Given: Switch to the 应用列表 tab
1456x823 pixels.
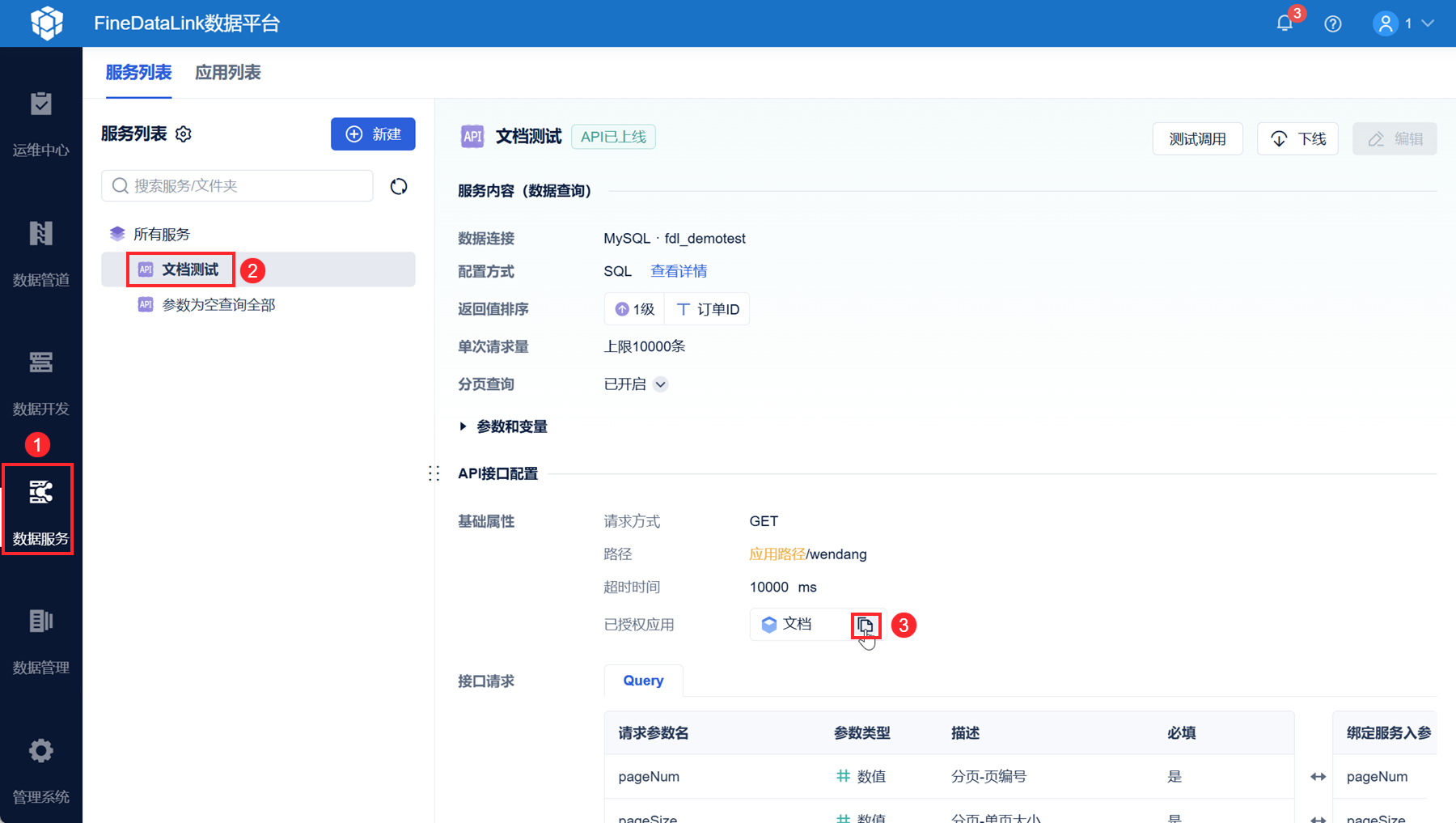Looking at the screenshot, I should [x=227, y=72].
